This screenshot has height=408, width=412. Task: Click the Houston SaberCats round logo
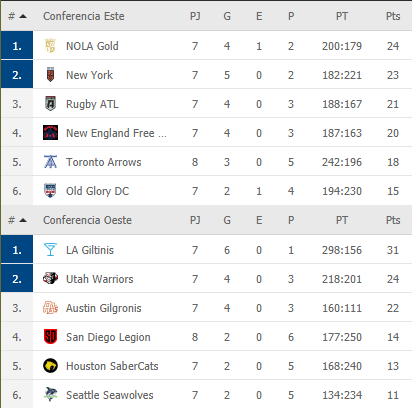point(50,366)
